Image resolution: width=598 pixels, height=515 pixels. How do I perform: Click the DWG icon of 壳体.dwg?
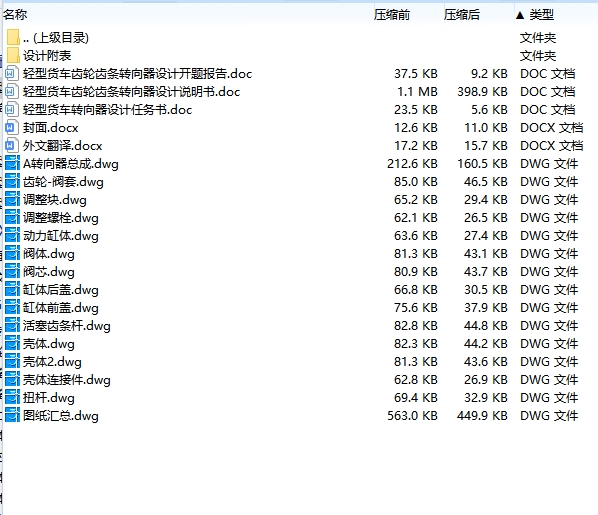[13, 343]
